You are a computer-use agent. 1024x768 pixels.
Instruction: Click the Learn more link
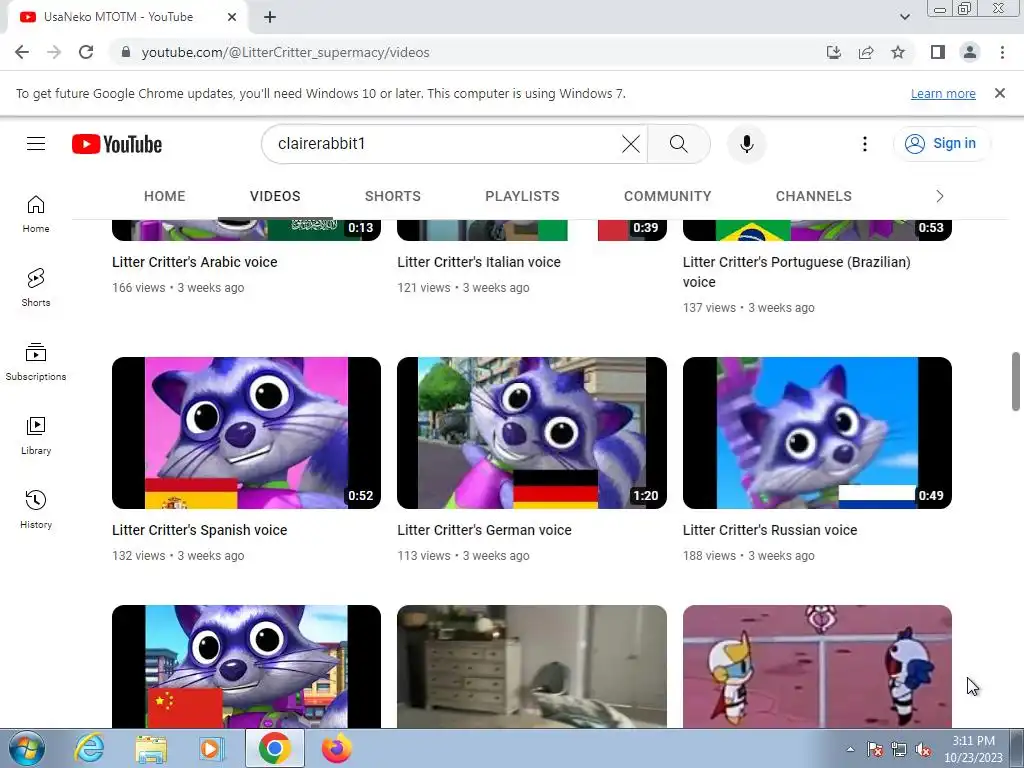[943, 93]
